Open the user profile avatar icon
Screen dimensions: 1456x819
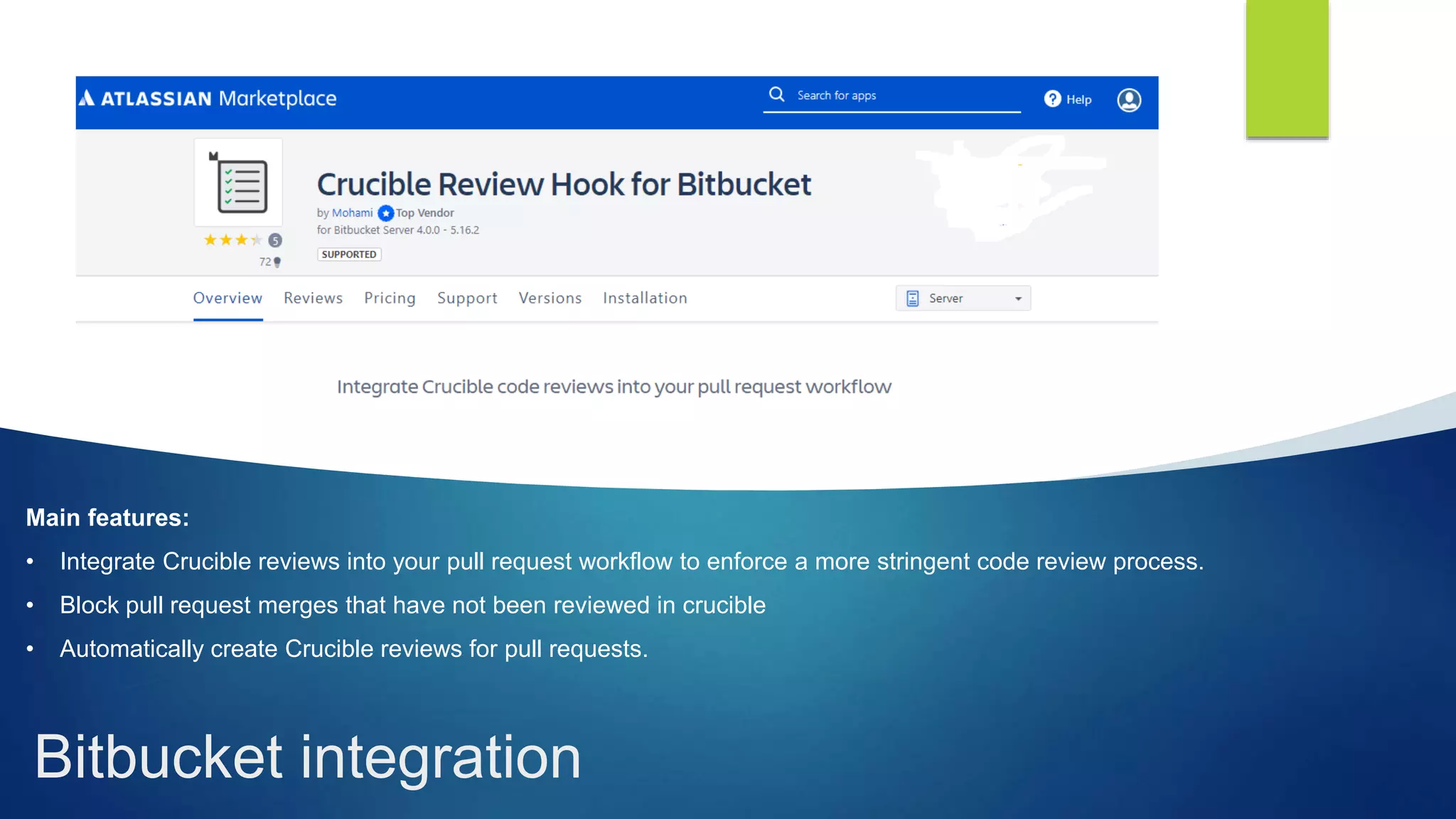click(x=1128, y=100)
